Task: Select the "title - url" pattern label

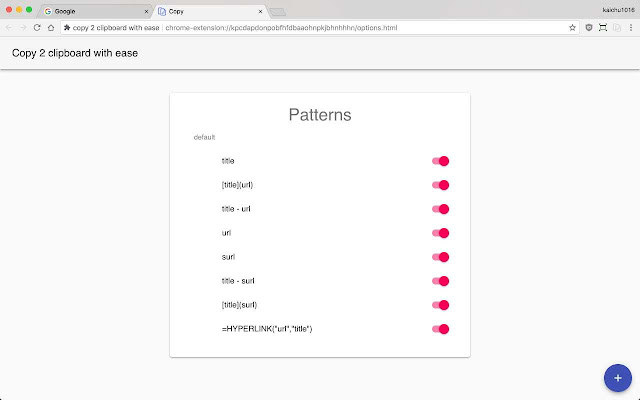Action: pyautogui.click(x=236, y=209)
